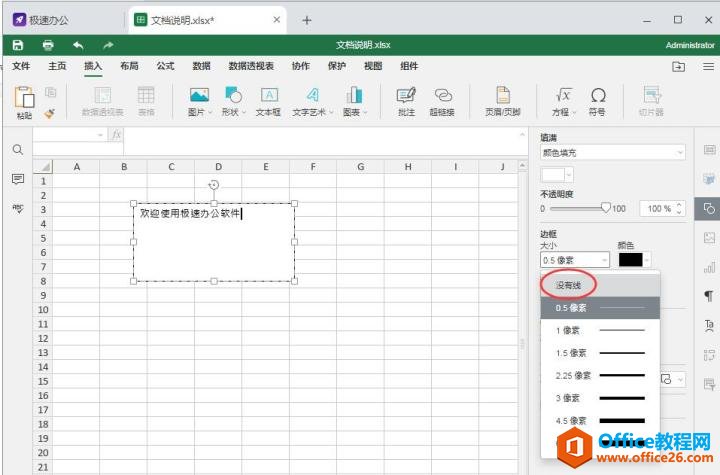Switch to the 视图 tab
The width and height of the screenshot is (720, 475).
(x=373, y=66)
